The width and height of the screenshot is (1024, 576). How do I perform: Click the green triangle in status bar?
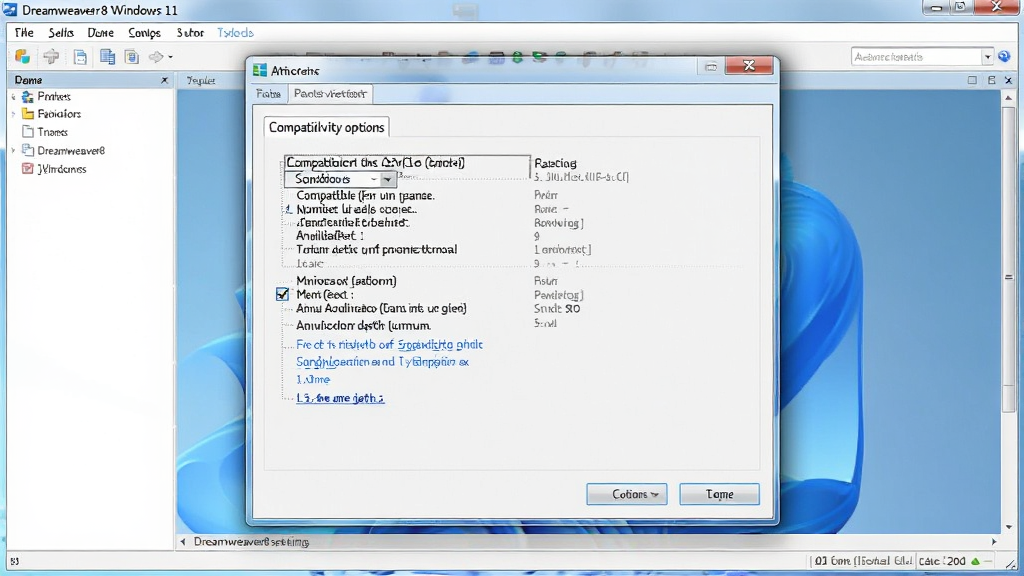pyautogui.click(x=976, y=561)
